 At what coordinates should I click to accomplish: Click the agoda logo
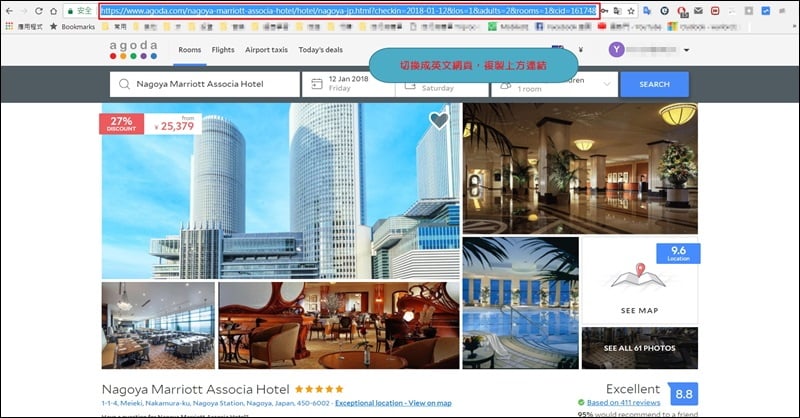click(x=133, y=50)
